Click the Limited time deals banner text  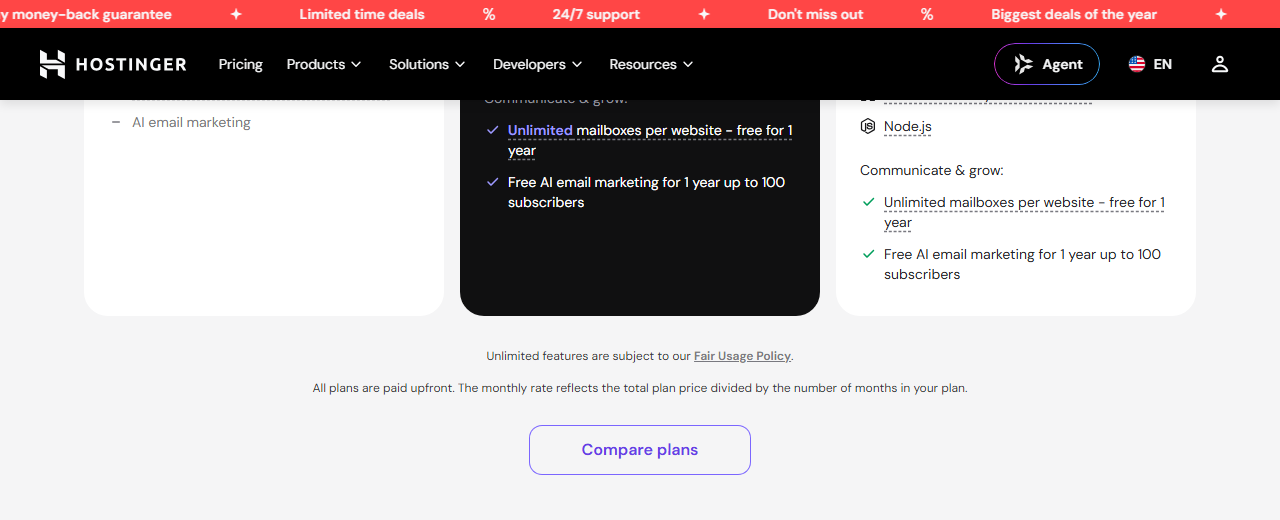point(362,14)
